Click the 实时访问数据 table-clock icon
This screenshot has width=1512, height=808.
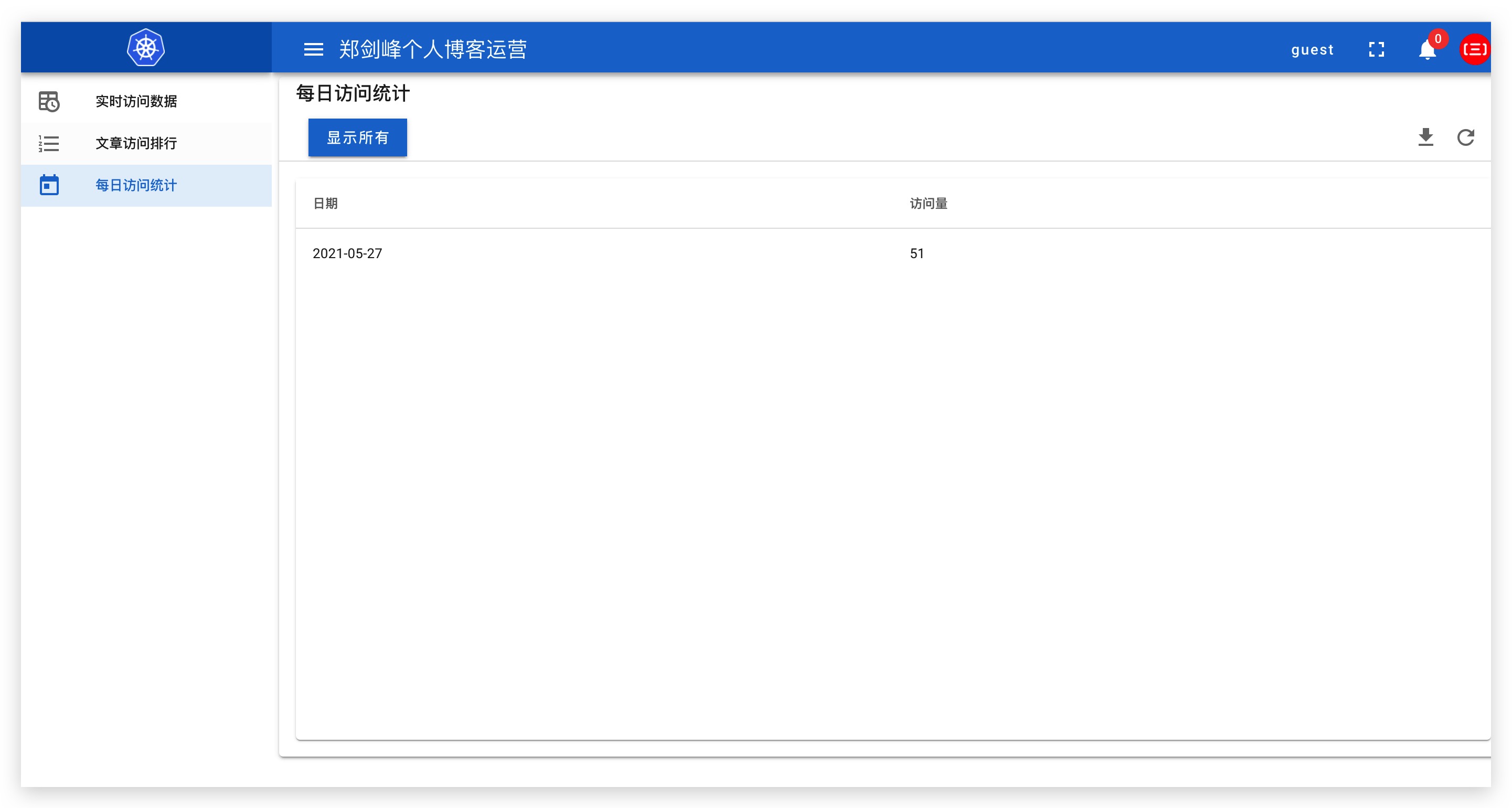pyautogui.click(x=49, y=102)
